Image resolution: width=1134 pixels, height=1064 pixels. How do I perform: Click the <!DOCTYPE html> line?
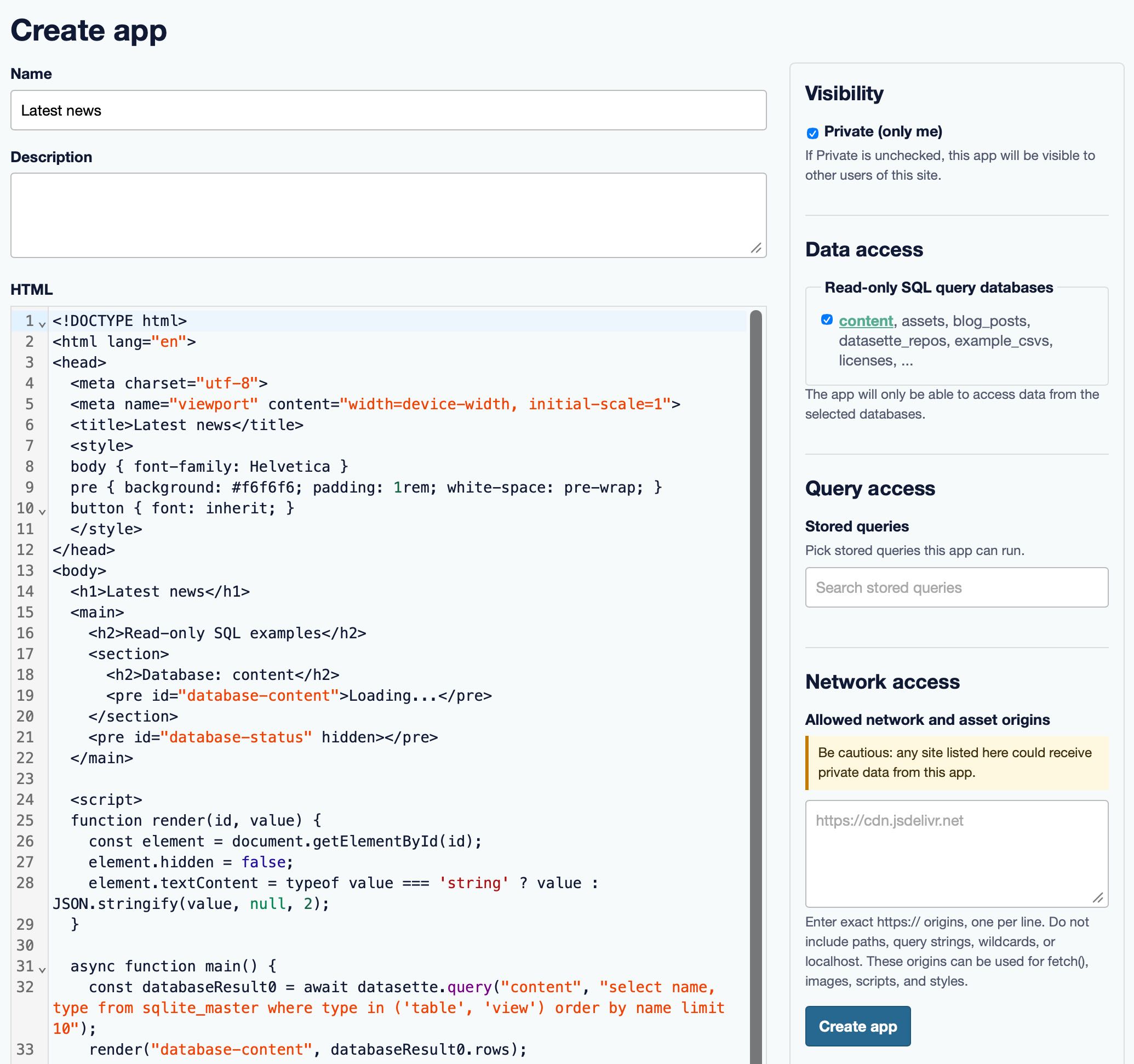[120, 321]
